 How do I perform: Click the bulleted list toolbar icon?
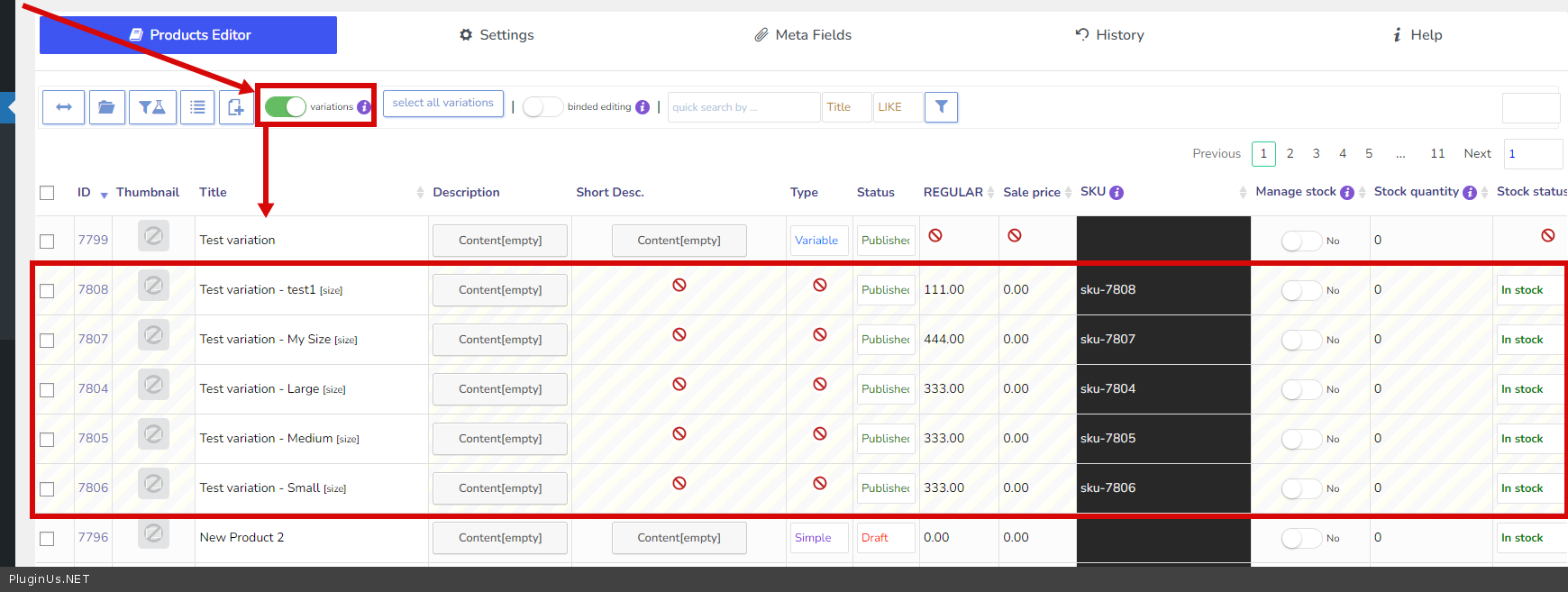tap(197, 107)
